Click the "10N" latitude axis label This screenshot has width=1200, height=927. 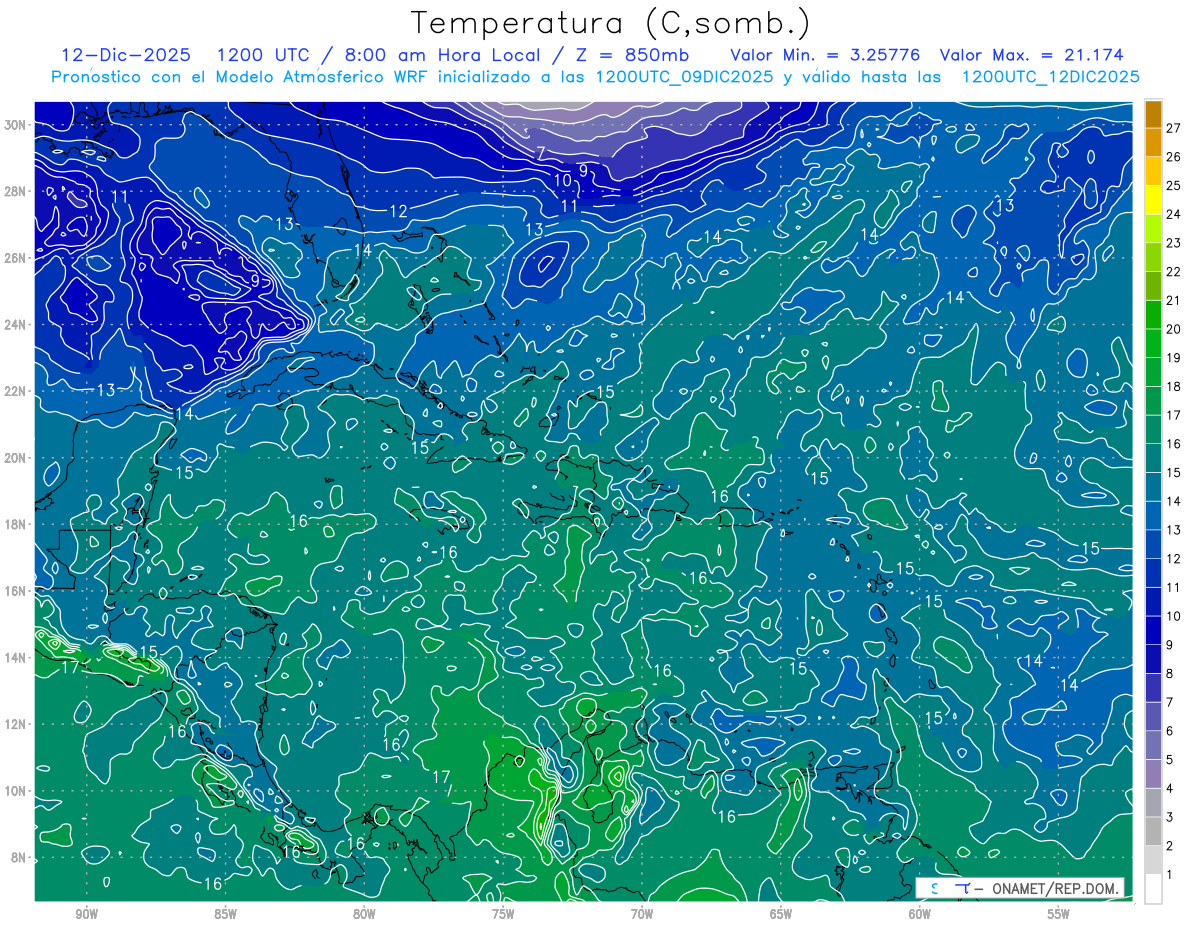pos(16,790)
